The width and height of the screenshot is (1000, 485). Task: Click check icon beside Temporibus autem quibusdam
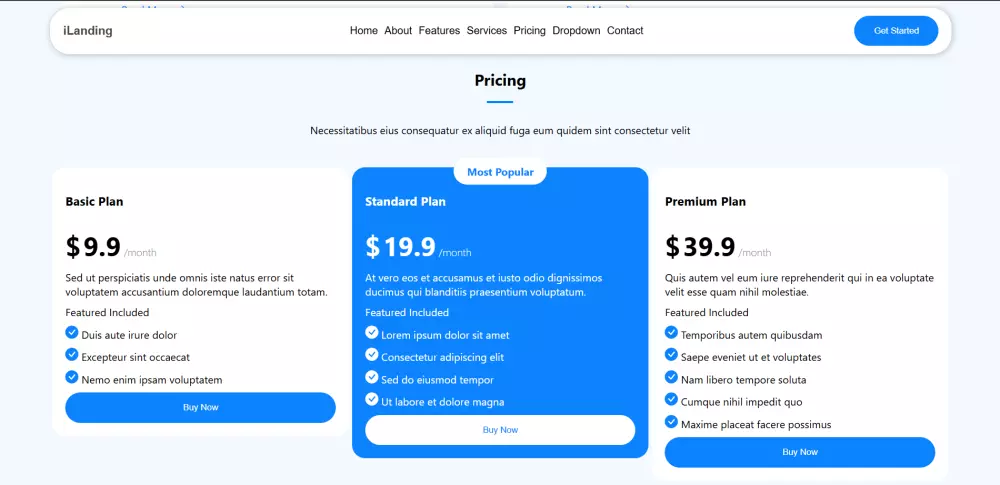click(x=672, y=333)
